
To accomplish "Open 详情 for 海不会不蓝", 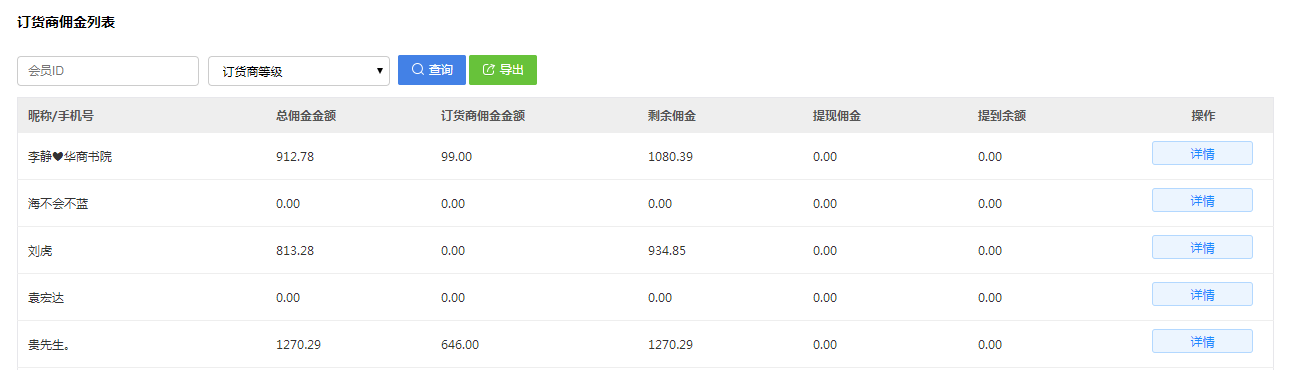I will [x=1202, y=200].
